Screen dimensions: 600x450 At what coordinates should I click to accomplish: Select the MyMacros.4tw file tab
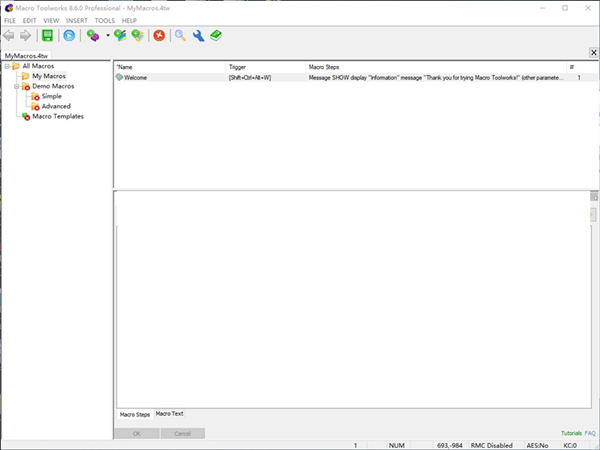click(26, 56)
